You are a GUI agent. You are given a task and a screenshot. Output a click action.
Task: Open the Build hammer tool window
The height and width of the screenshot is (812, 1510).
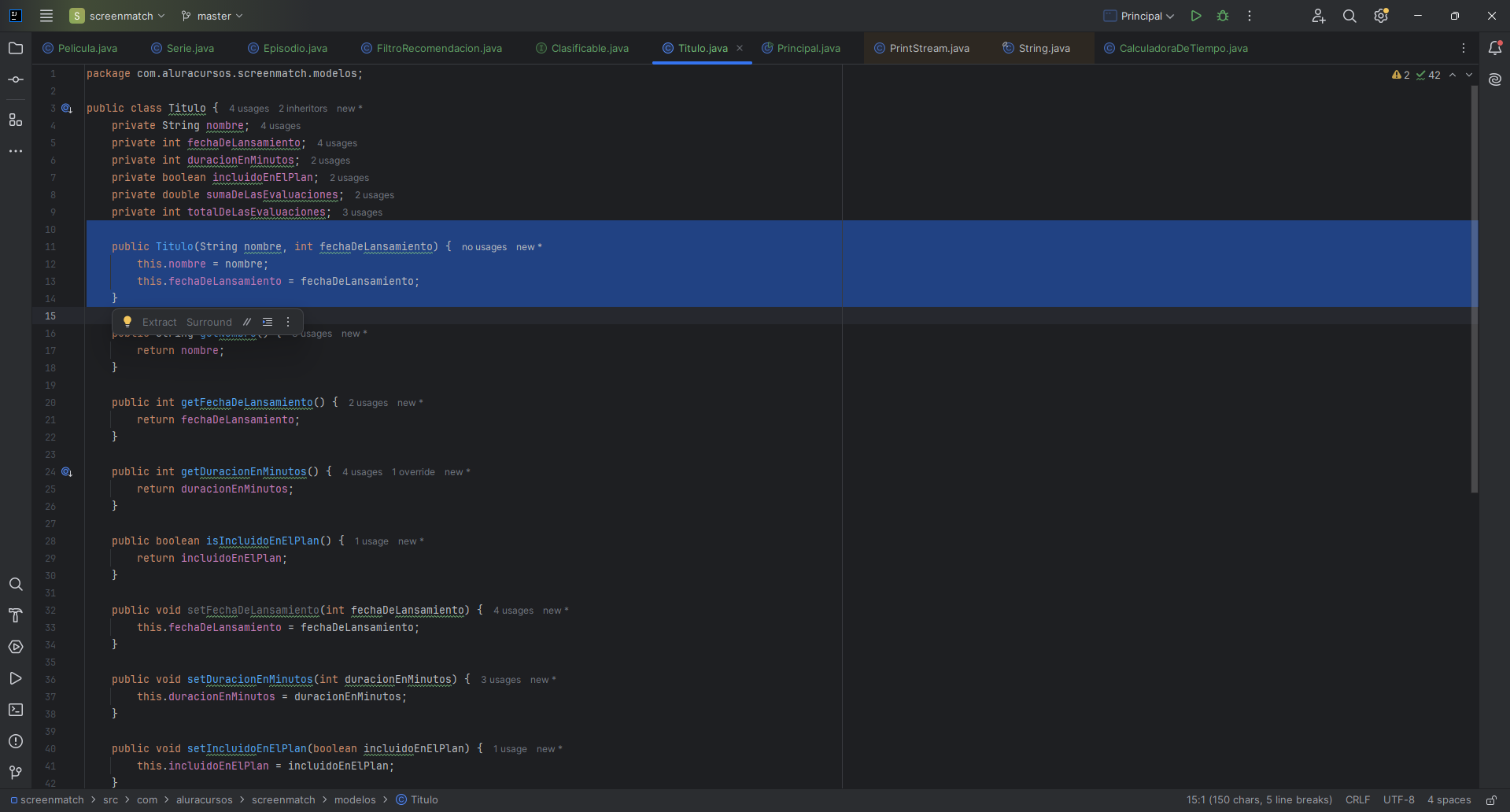16,615
